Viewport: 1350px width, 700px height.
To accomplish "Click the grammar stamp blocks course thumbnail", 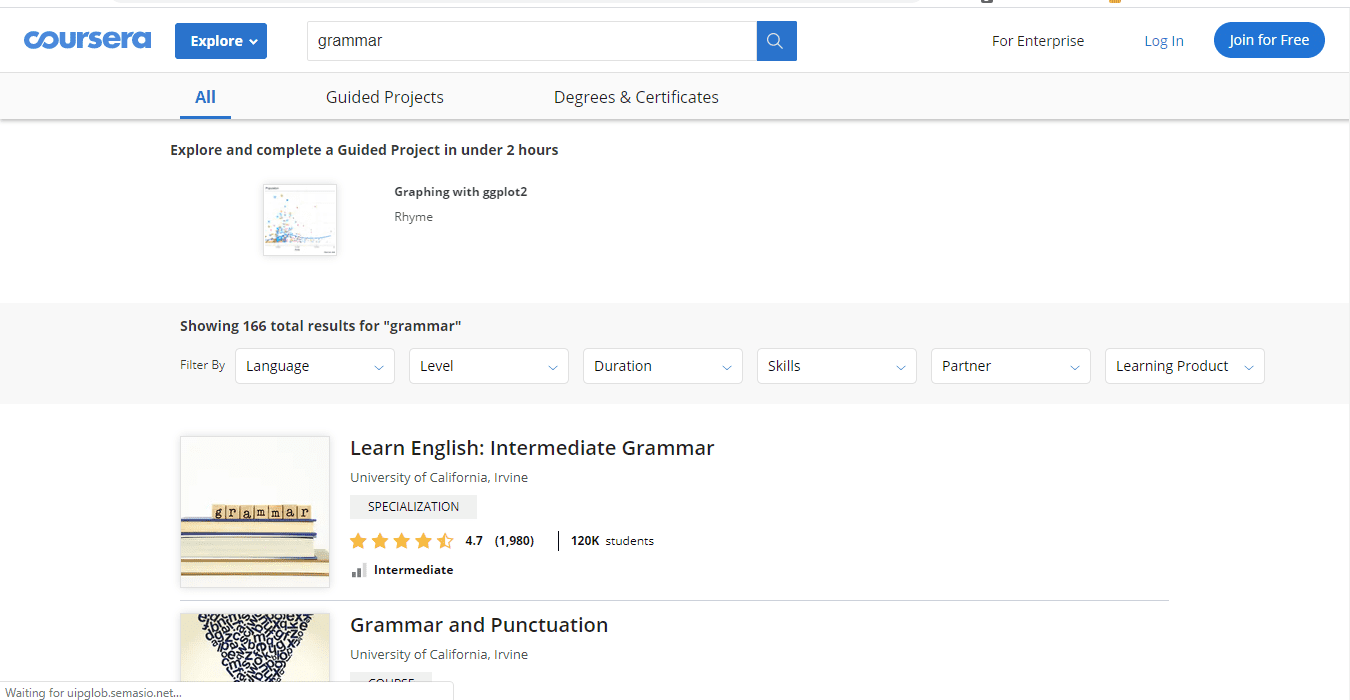I will pos(255,512).
